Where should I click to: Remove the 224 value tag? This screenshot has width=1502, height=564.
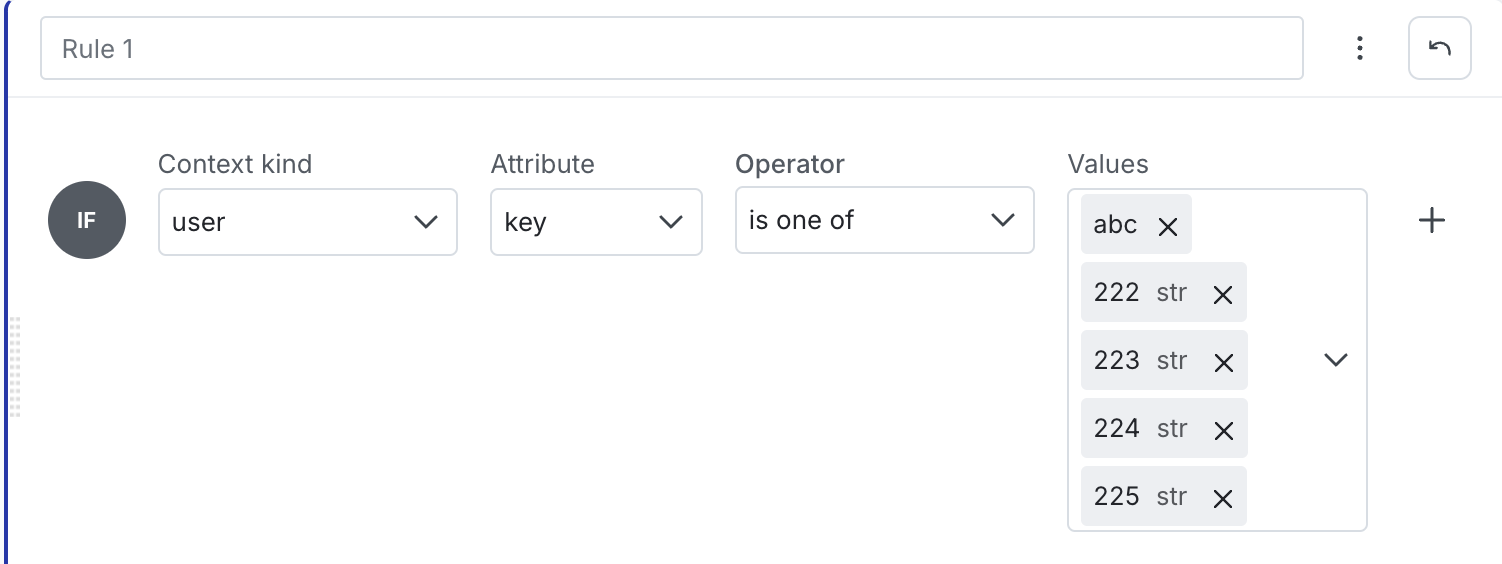[1222, 430]
